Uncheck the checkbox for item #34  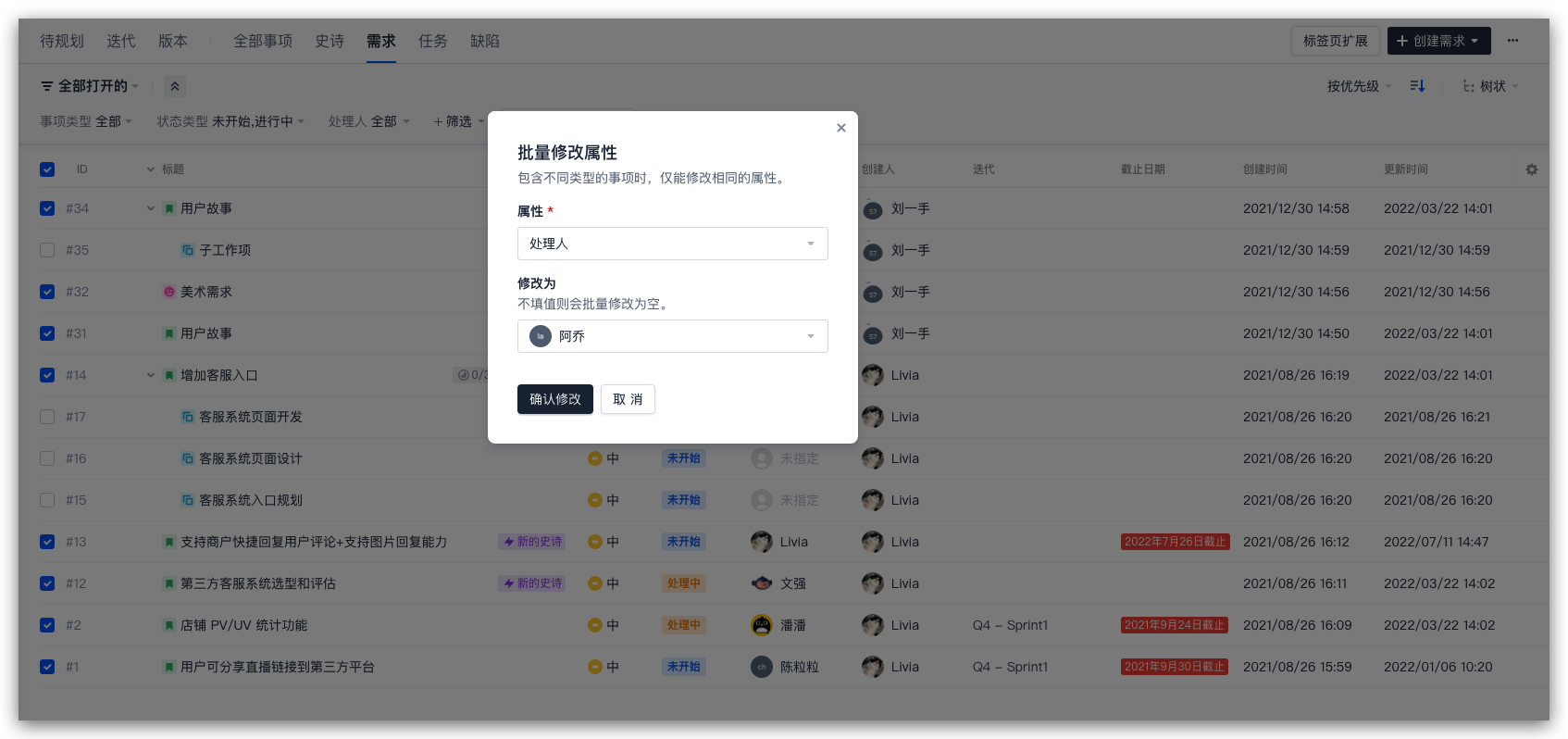point(47,208)
